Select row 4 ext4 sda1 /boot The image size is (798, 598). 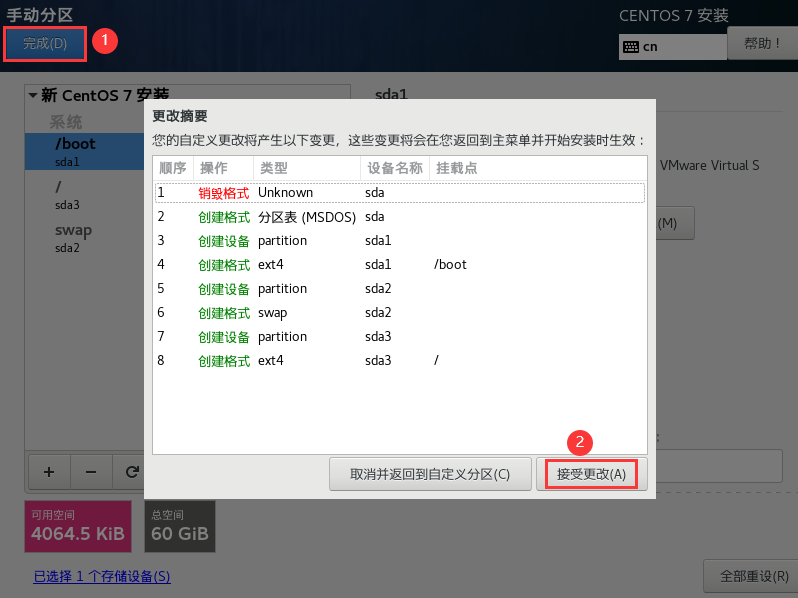point(400,265)
